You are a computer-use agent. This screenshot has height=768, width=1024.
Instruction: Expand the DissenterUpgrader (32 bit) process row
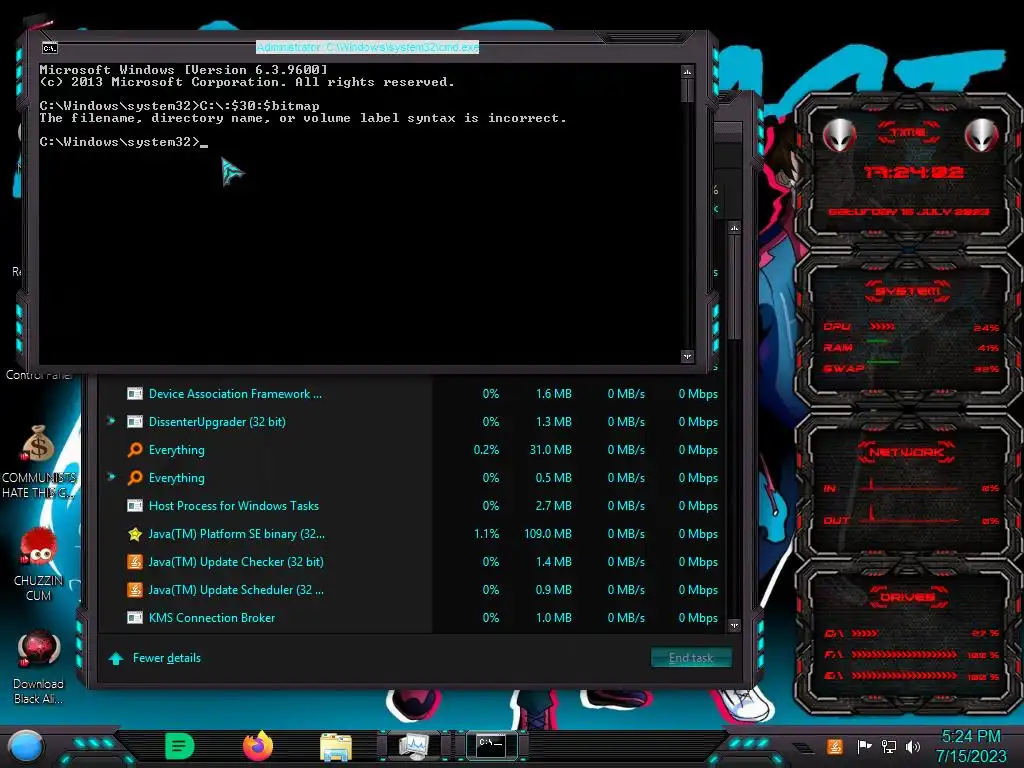[x=112, y=421]
